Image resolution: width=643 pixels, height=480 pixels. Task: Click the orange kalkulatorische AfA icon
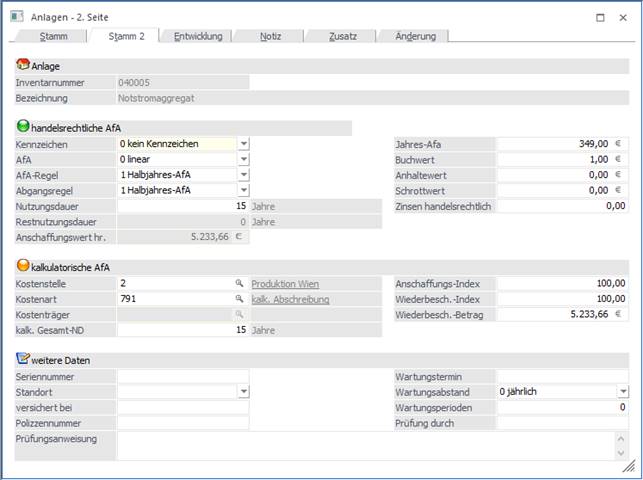point(23,267)
